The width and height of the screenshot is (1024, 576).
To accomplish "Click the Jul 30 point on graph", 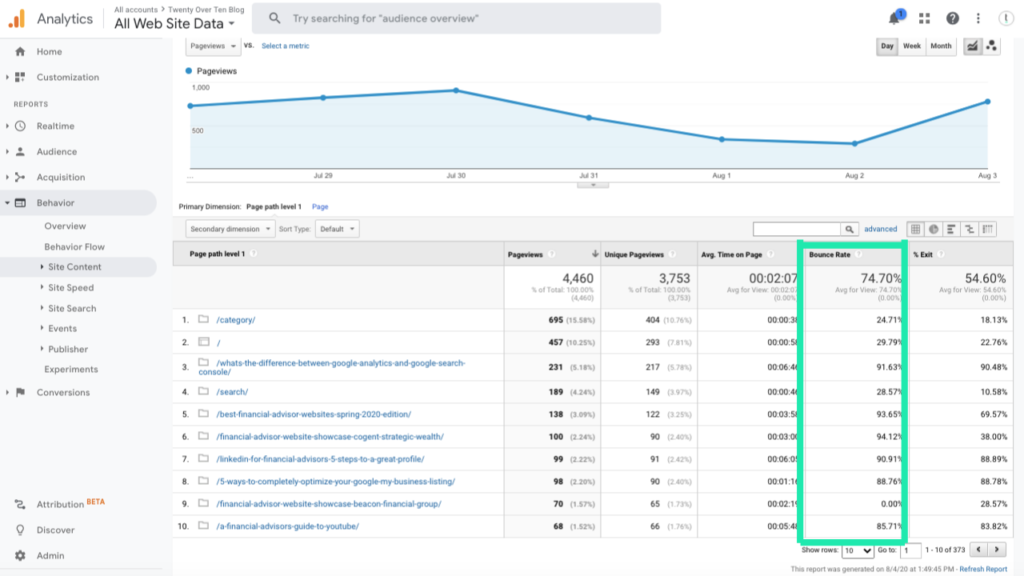I will click(456, 91).
